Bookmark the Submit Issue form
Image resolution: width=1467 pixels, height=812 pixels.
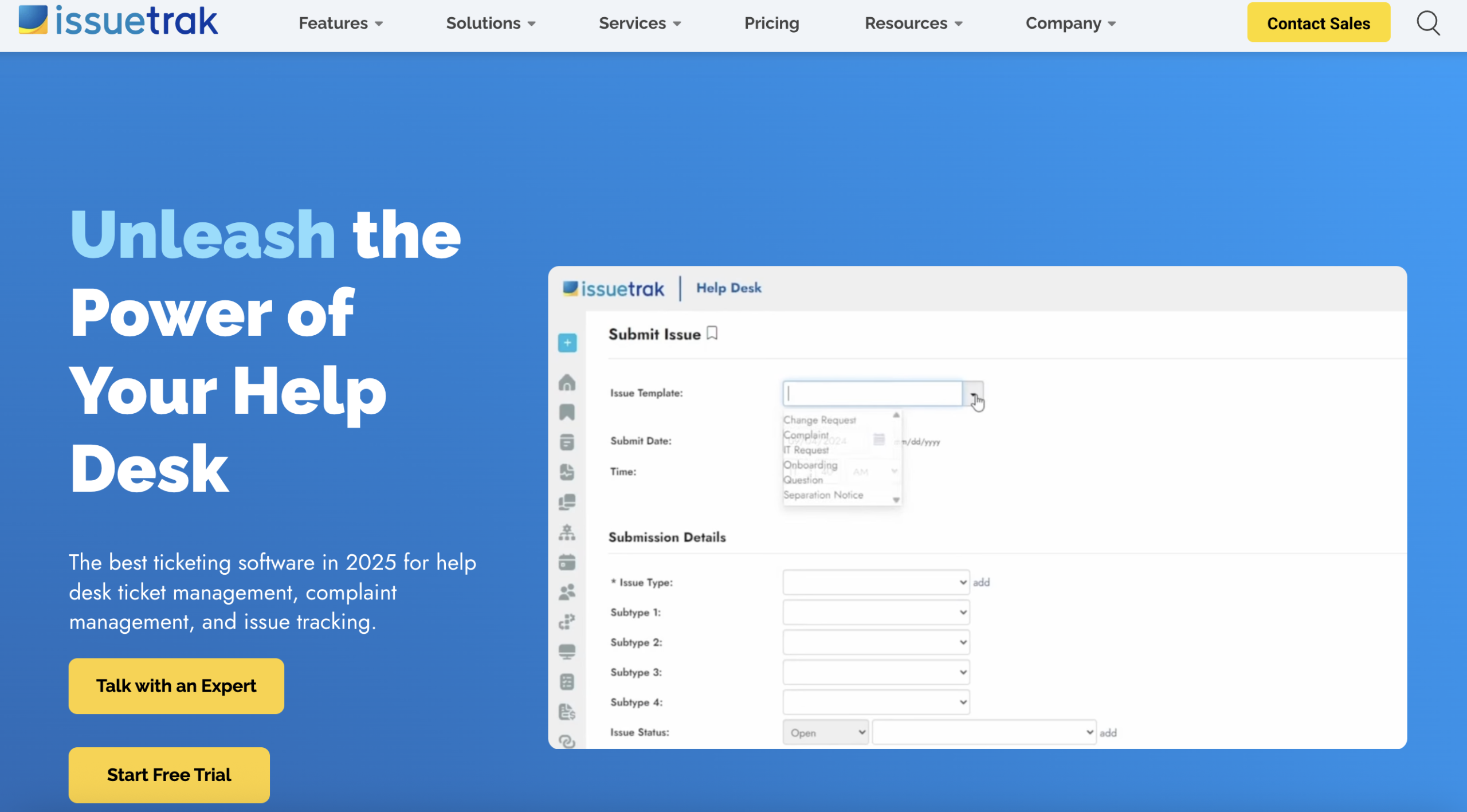coord(712,333)
